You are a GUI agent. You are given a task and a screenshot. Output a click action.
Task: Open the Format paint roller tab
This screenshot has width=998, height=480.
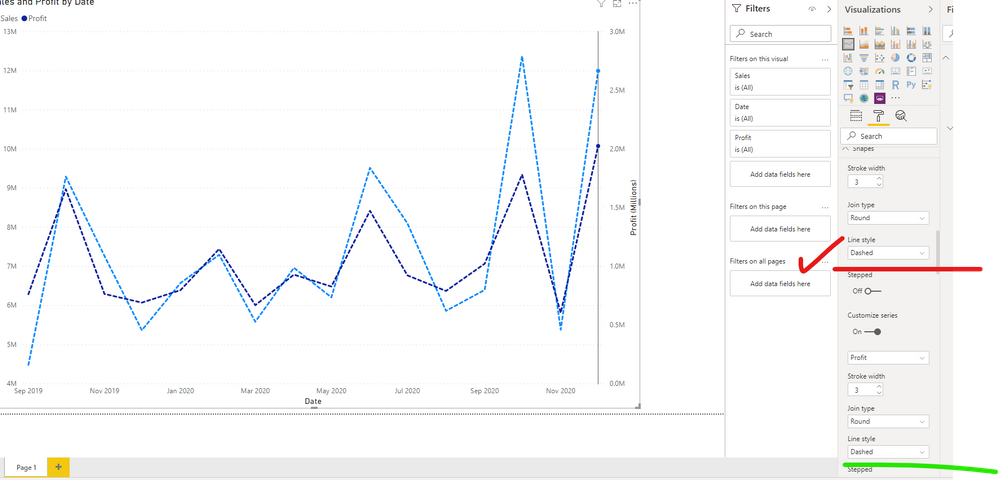pyautogui.click(x=878, y=116)
